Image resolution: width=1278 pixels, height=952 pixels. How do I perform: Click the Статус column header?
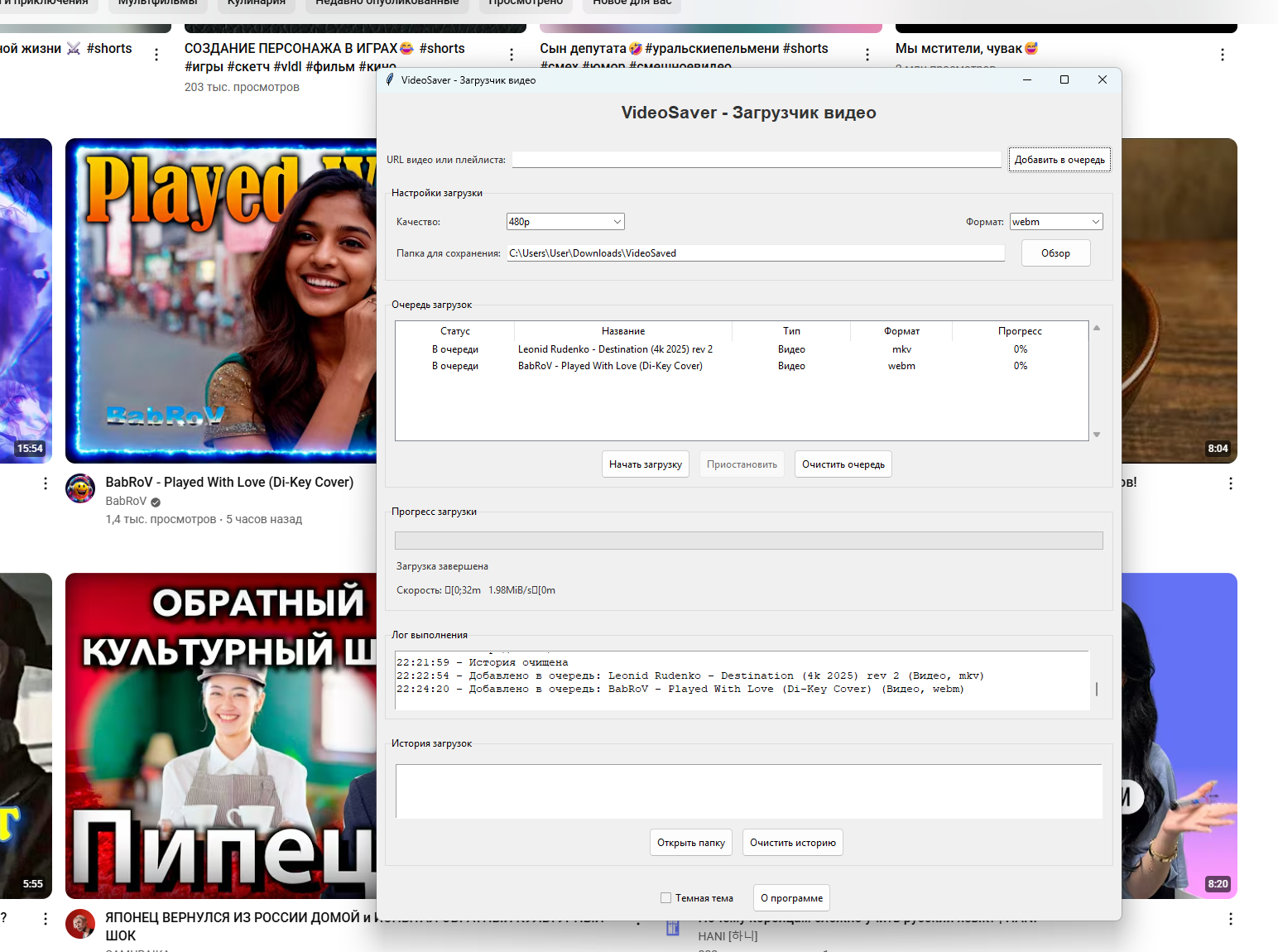click(455, 331)
